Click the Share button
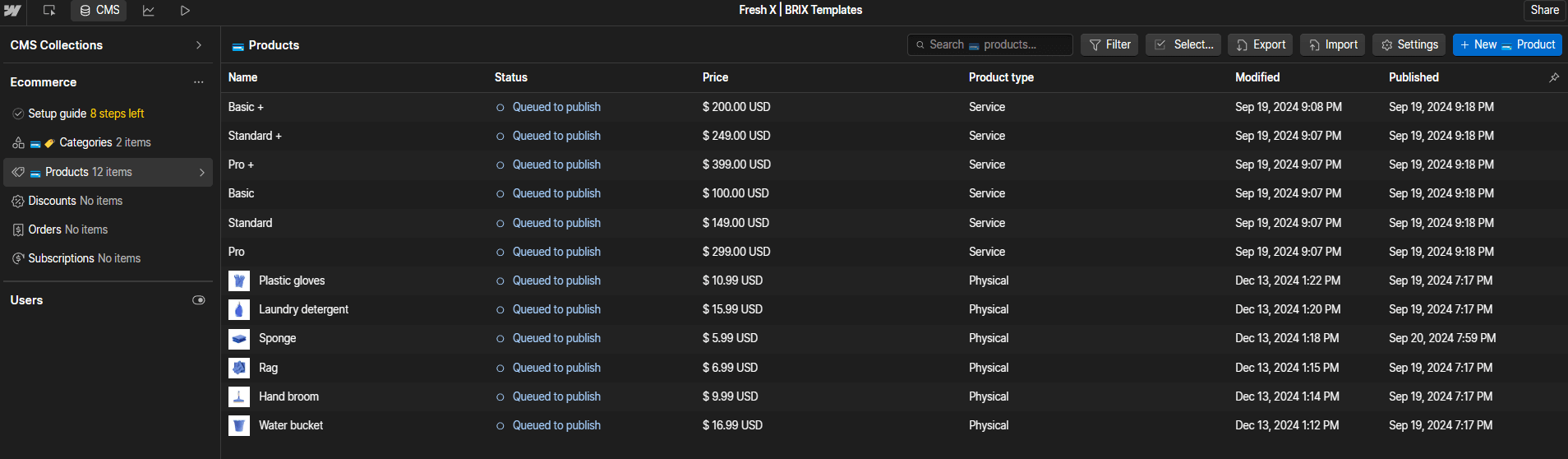 1544,11
